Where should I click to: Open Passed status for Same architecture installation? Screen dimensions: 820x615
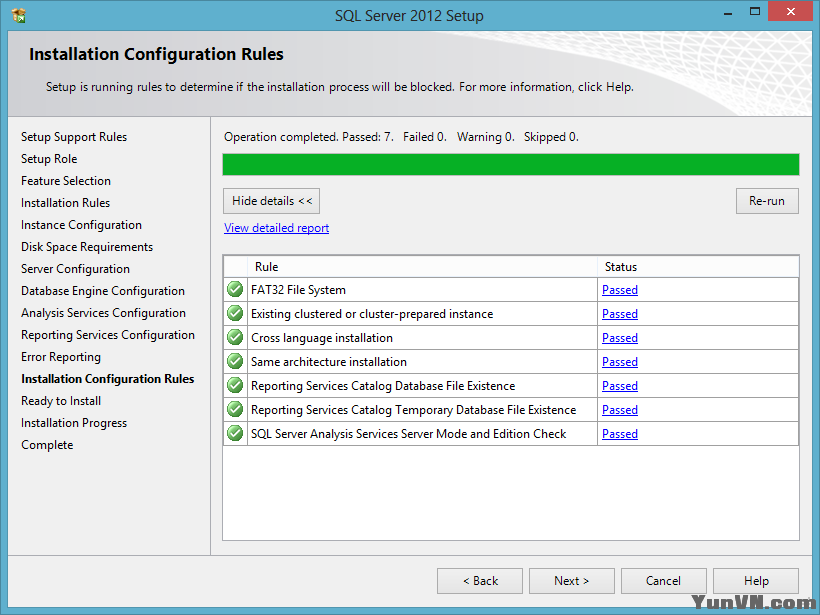point(620,362)
